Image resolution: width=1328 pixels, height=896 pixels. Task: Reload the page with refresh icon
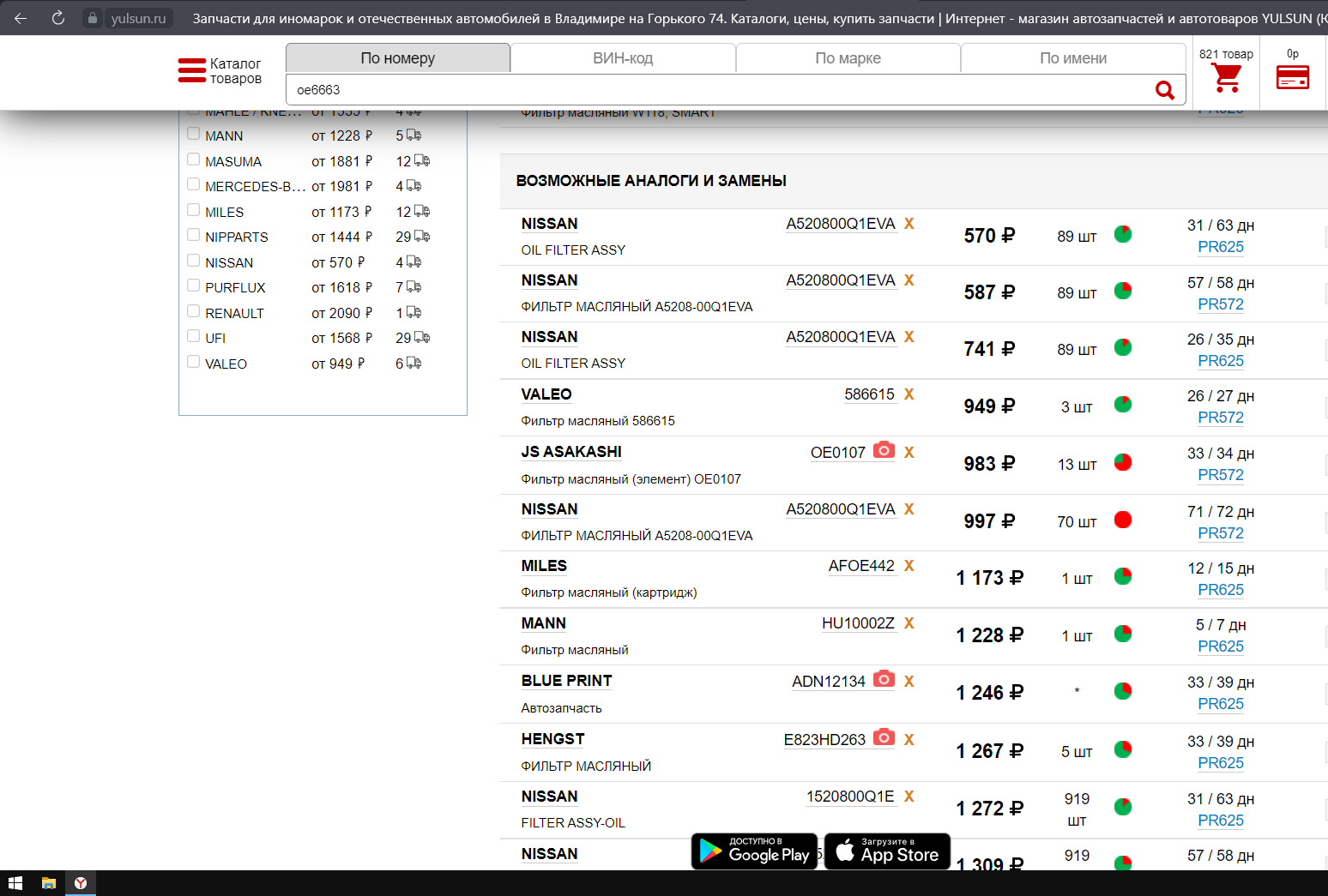58,18
